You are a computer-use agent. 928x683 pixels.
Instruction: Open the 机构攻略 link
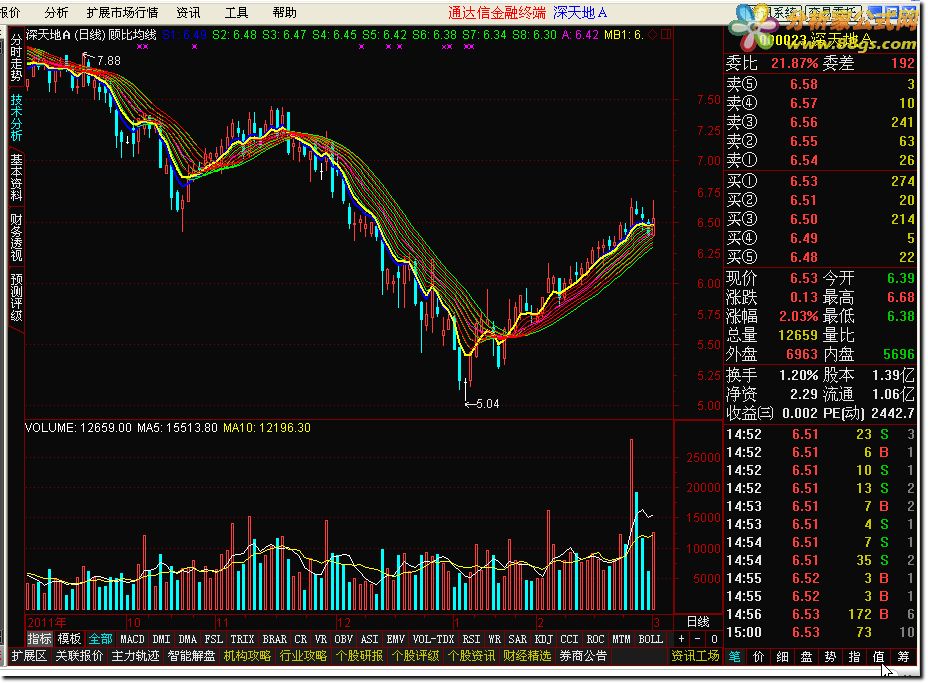pyautogui.click(x=247, y=656)
